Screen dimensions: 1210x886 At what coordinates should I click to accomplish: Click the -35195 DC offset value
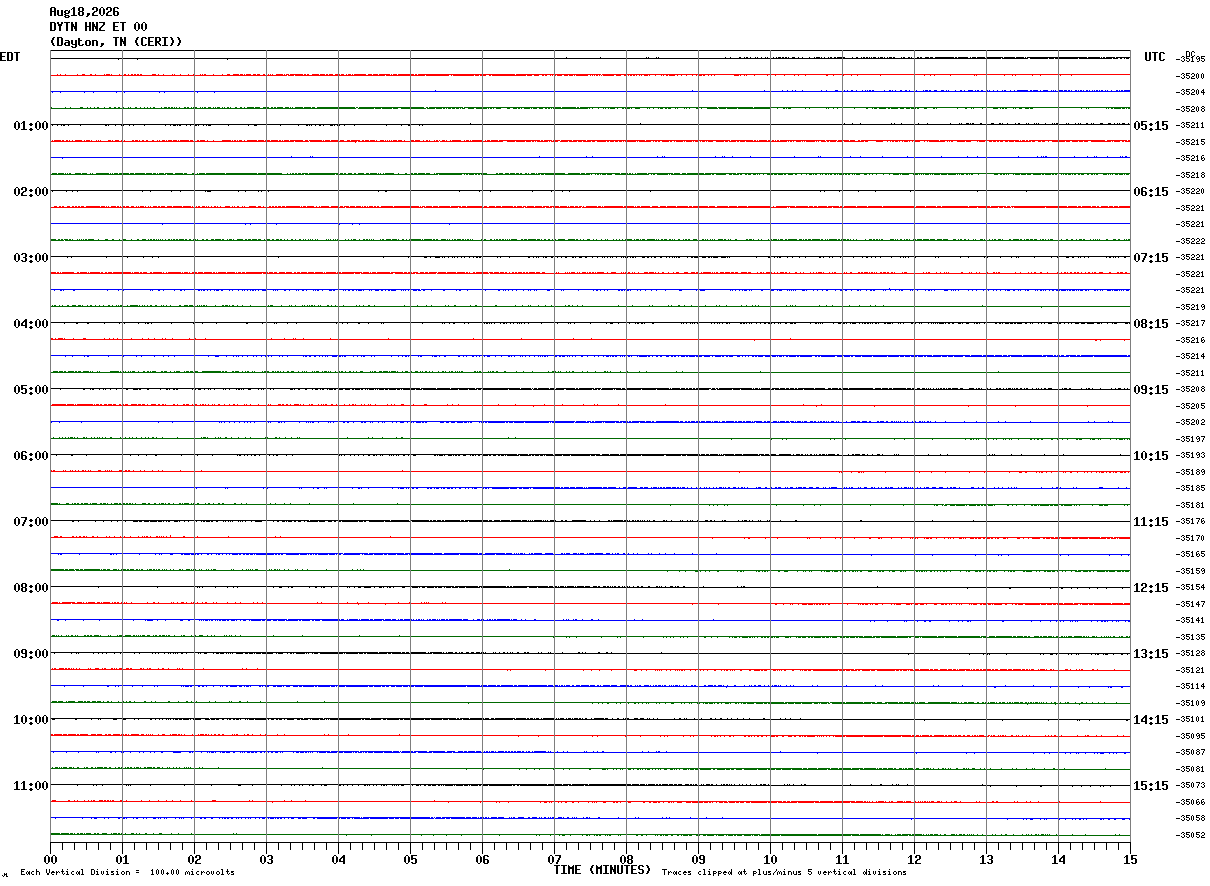[1191, 59]
